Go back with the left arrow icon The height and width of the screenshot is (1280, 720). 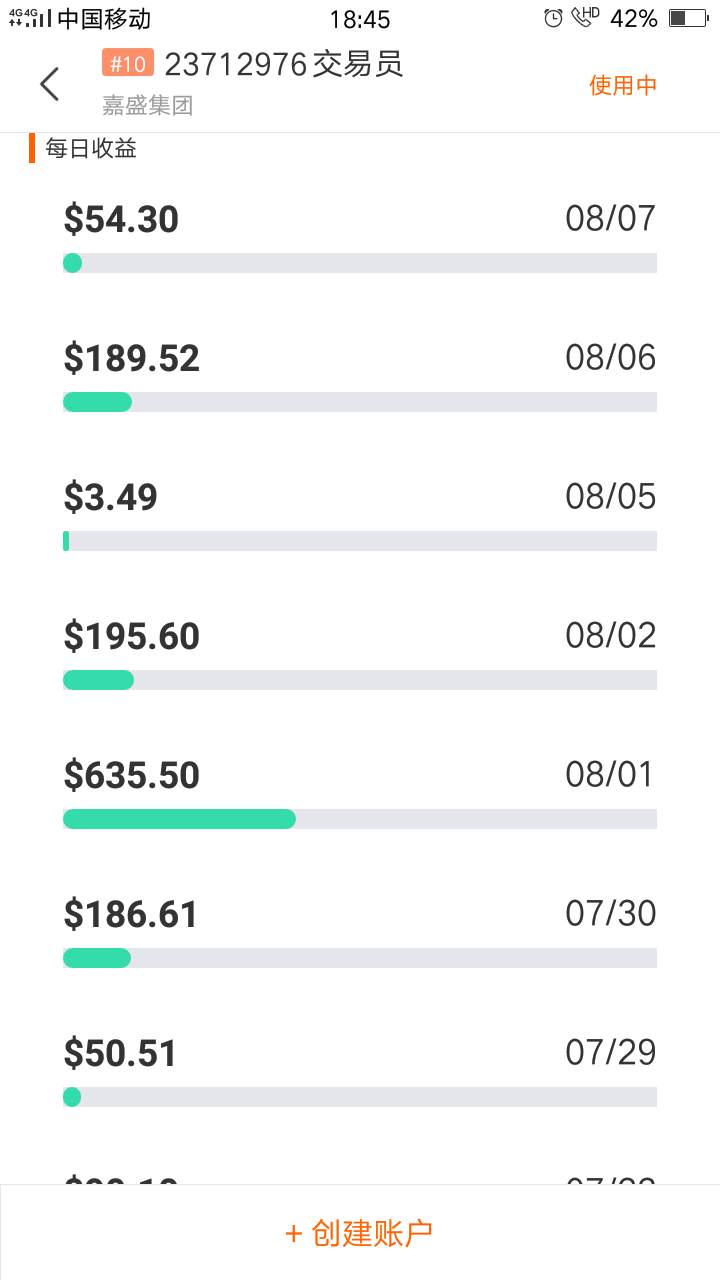pos(50,85)
